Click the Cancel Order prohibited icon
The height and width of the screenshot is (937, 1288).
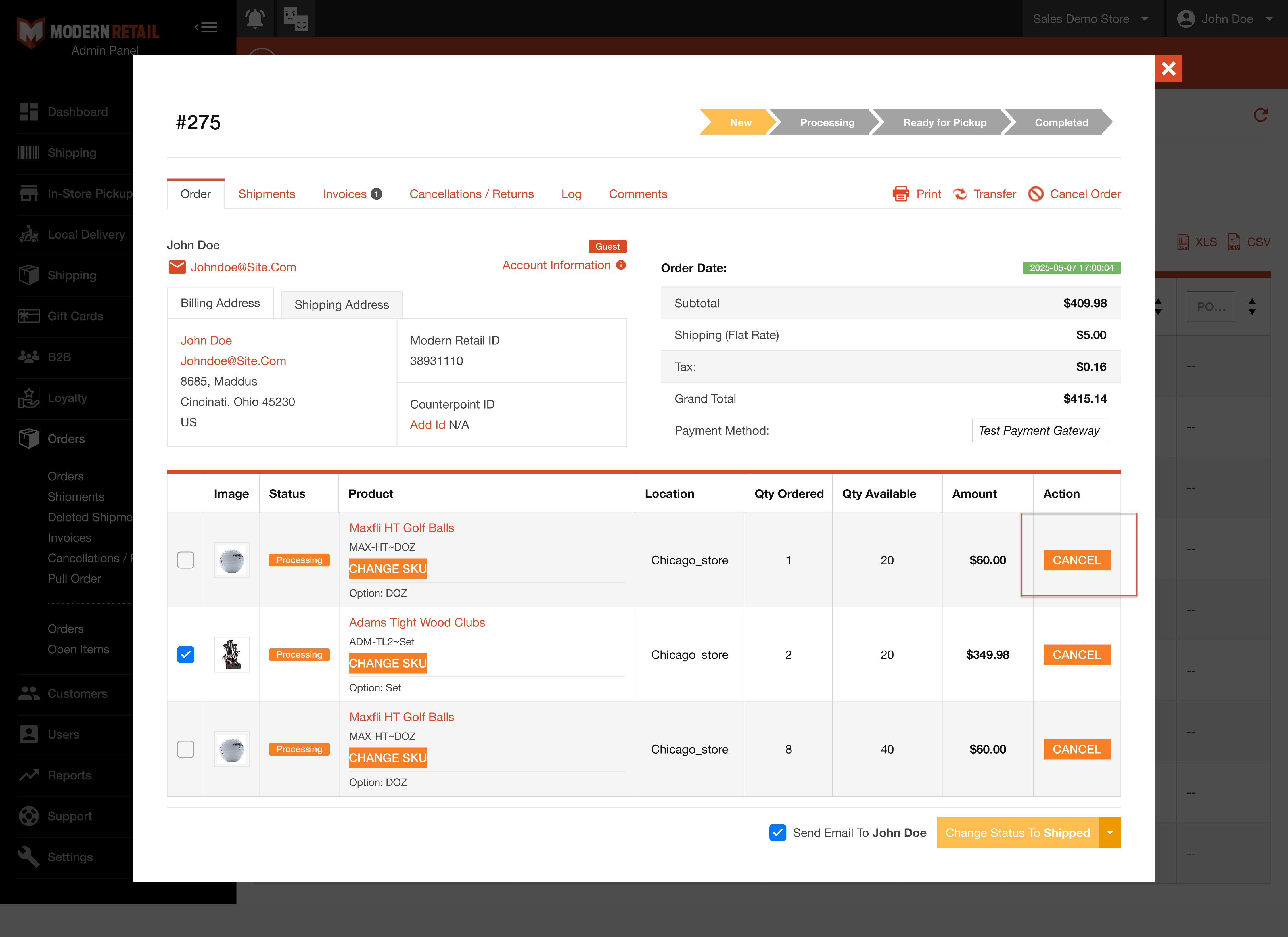1036,194
